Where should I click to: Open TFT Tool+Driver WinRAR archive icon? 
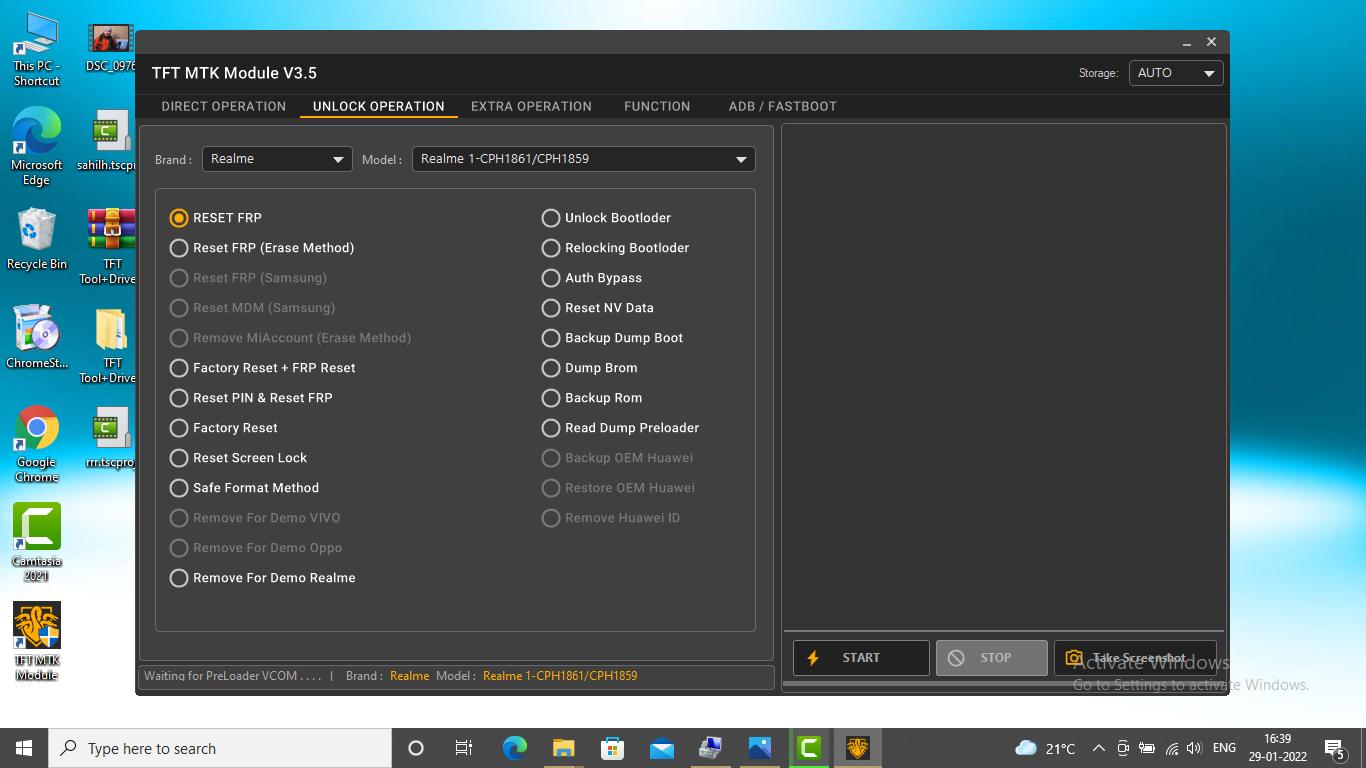pos(111,246)
